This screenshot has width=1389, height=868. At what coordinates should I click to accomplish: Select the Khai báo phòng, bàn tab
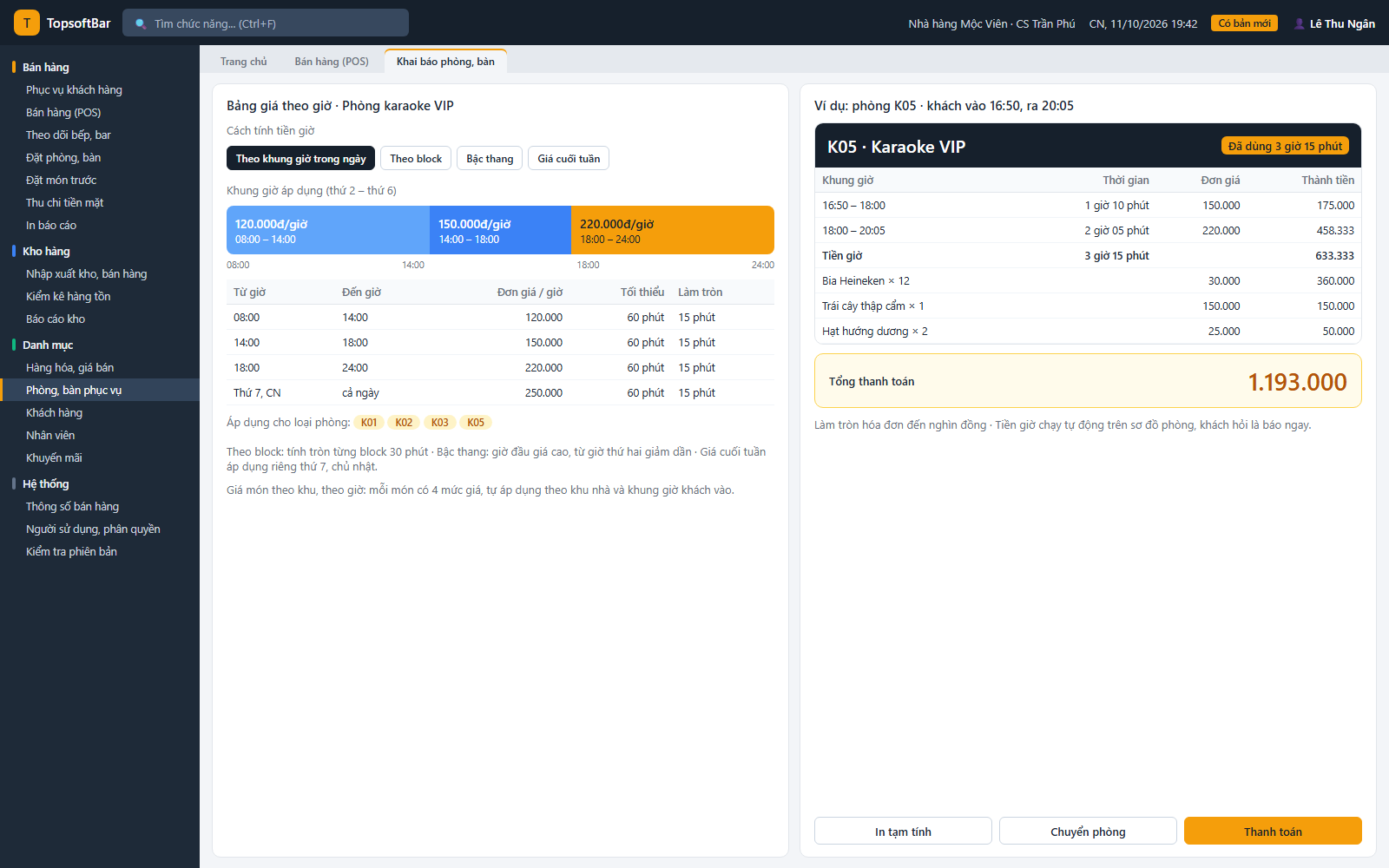pyautogui.click(x=445, y=61)
